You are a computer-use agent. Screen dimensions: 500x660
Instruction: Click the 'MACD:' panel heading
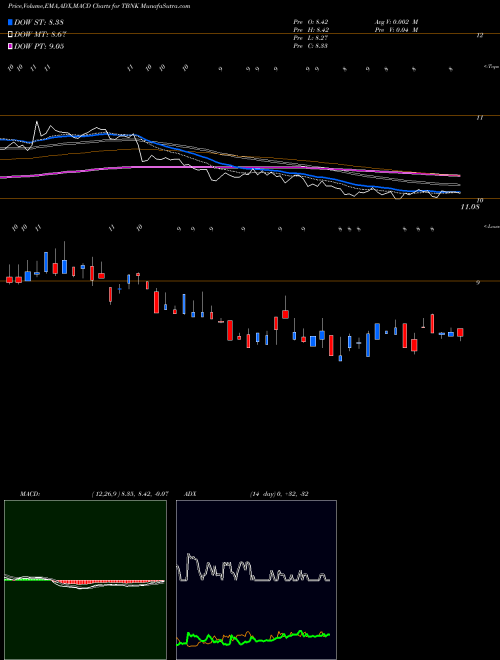click(30, 494)
